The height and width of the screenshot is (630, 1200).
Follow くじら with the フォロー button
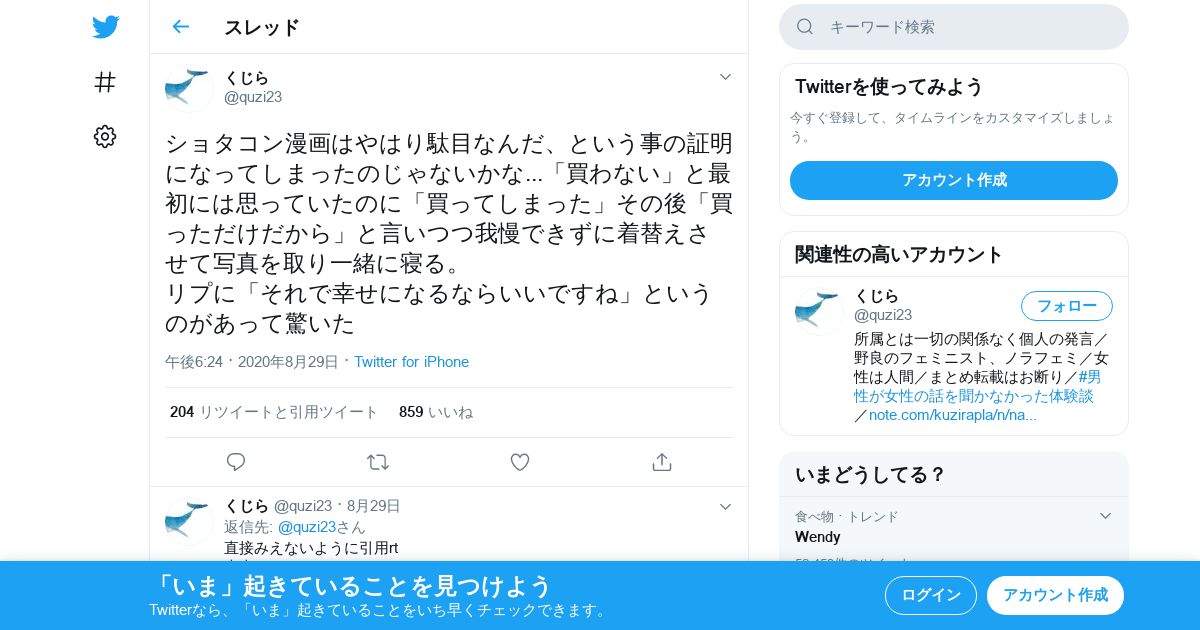pyautogui.click(x=1067, y=306)
